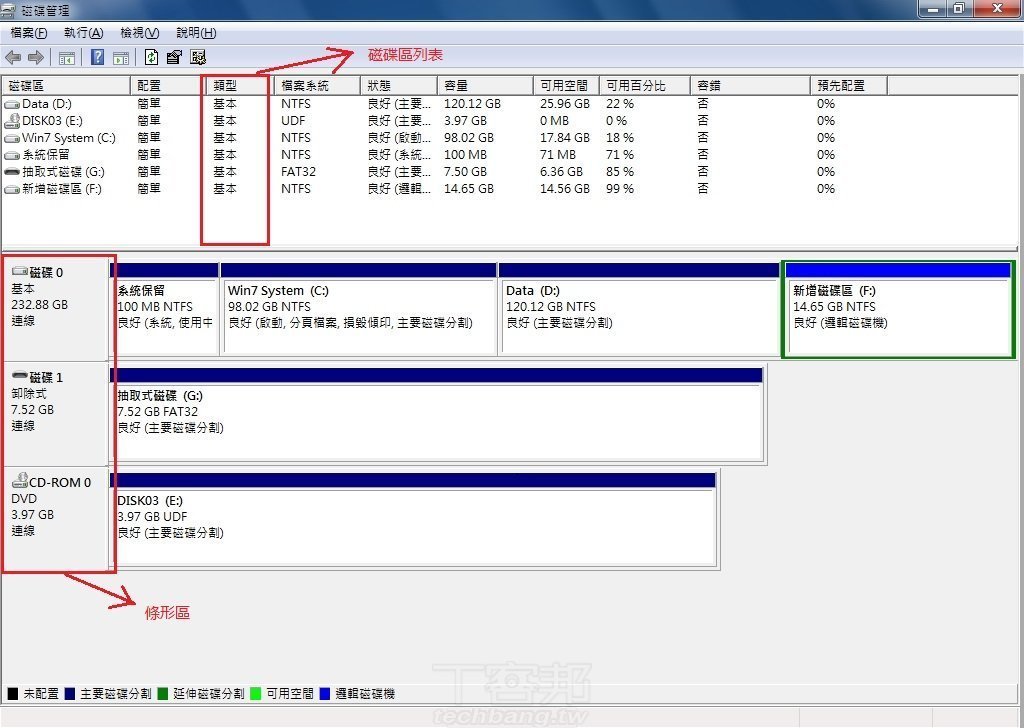
Task: Click the 232.88 GB label under 磁碟 0
Action: pos(39,305)
